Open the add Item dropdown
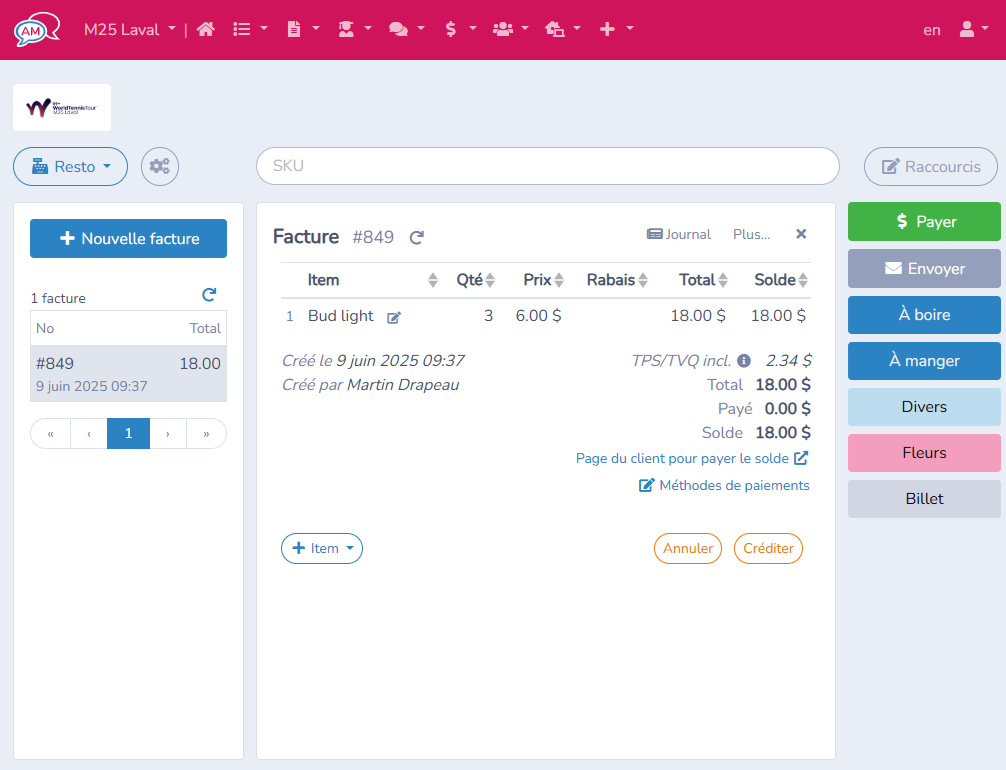This screenshot has height=770, width=1006. [322, 549]
